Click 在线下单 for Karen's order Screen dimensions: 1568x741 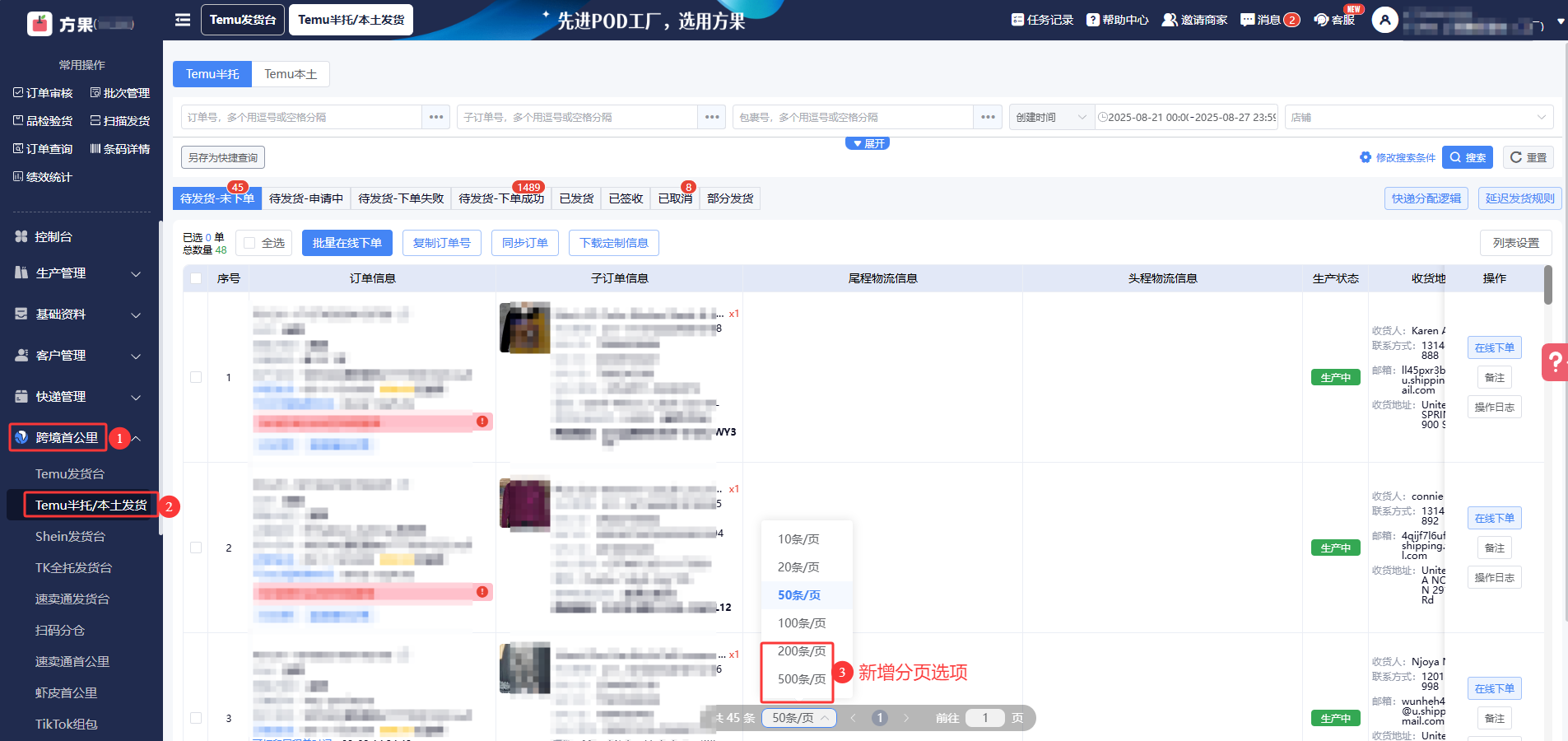[1495, 347]
